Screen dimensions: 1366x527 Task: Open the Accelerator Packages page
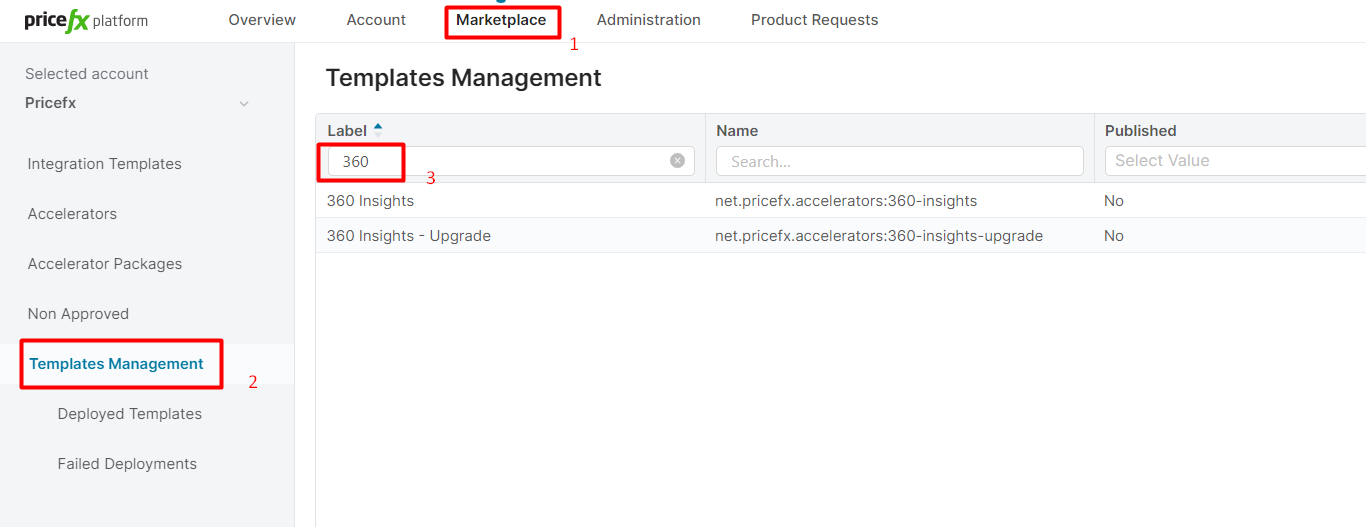(105, 264)
